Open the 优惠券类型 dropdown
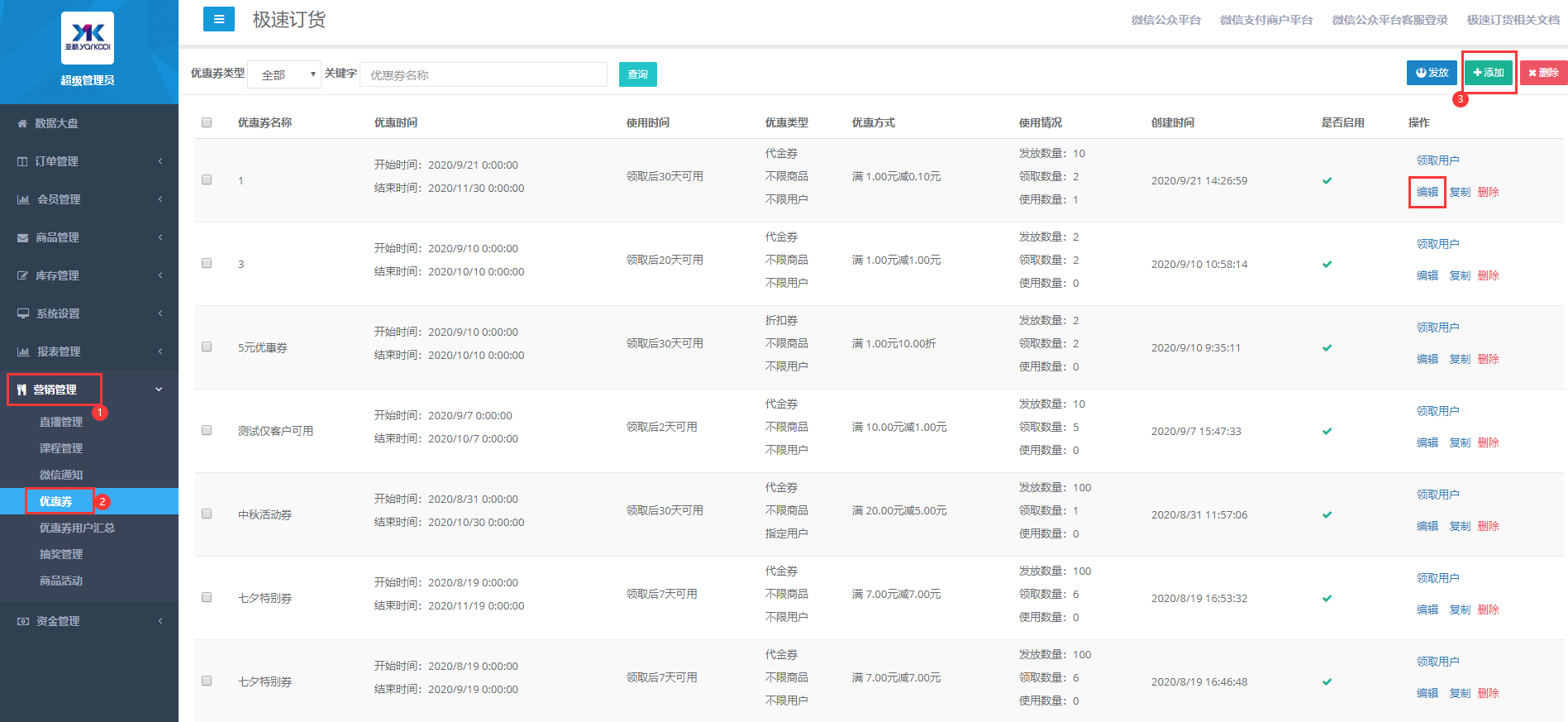Image resolution: width=1568 pixels, height=722 pixels. (284, 74)
